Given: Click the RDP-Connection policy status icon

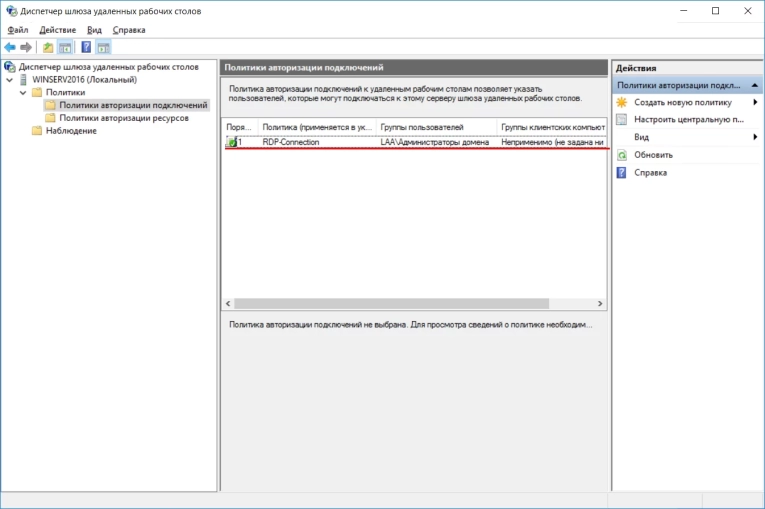Looking at the screenshot, I should (x=232, y=142).
